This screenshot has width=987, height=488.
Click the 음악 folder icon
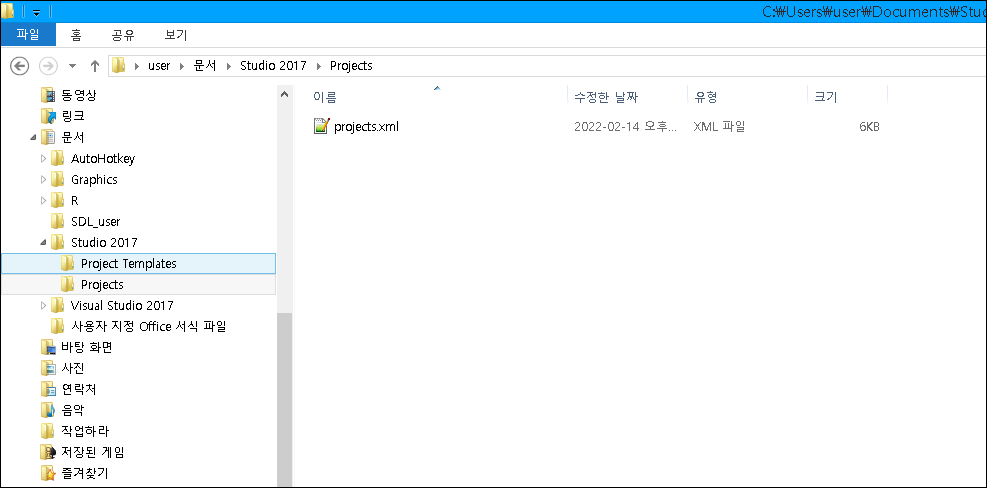tap(48, 411)
